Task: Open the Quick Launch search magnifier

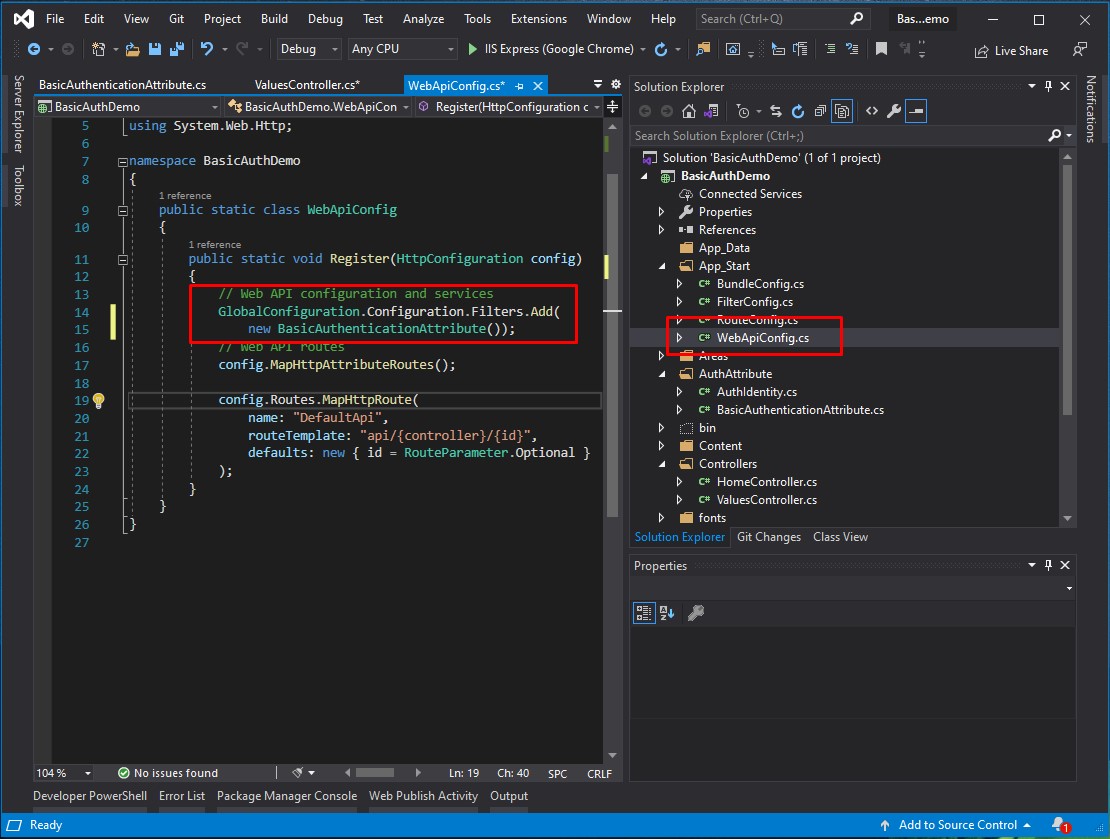Action: pos(856,18)
